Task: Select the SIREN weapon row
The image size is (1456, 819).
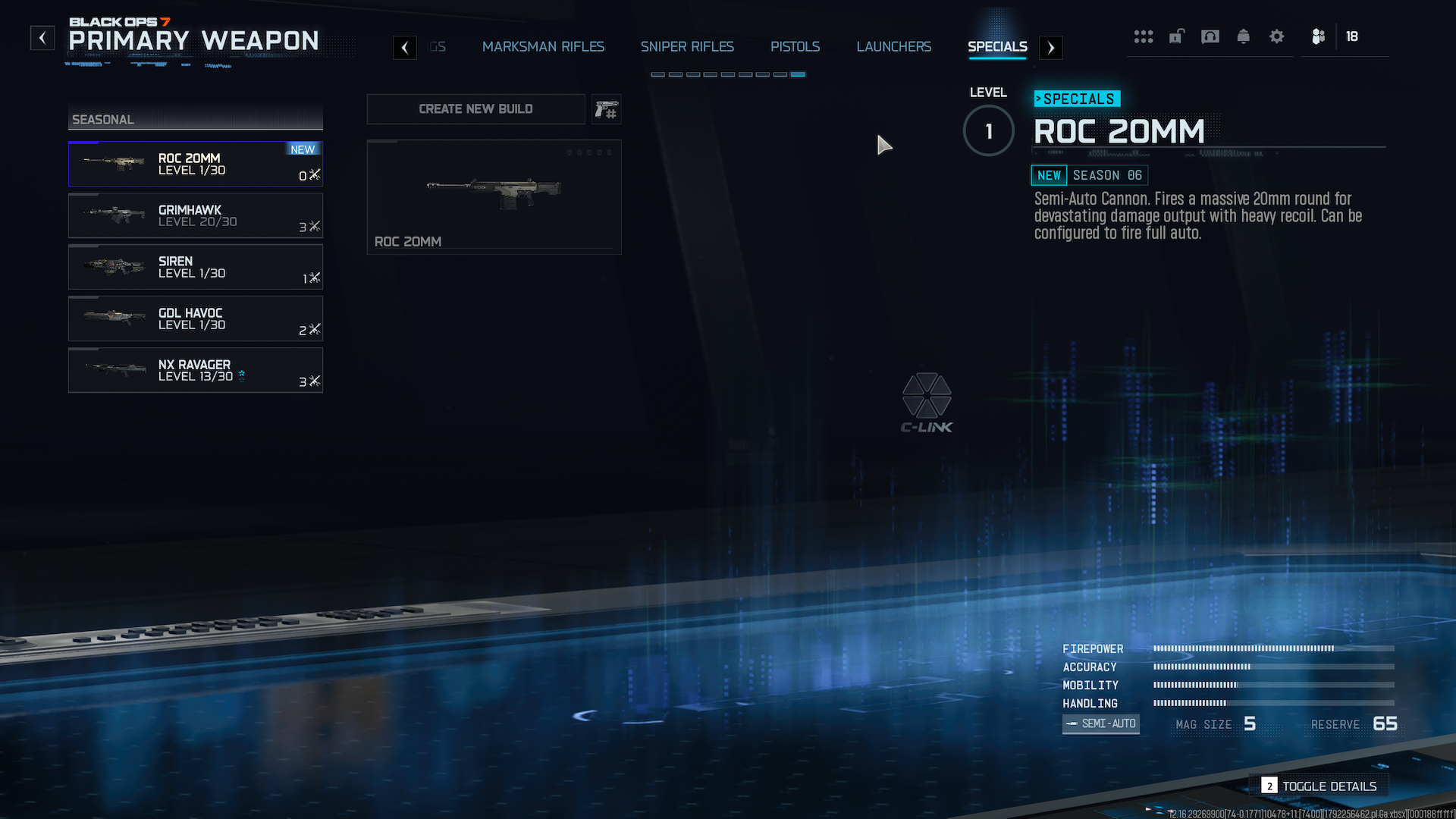Action: tap(196, 267)
